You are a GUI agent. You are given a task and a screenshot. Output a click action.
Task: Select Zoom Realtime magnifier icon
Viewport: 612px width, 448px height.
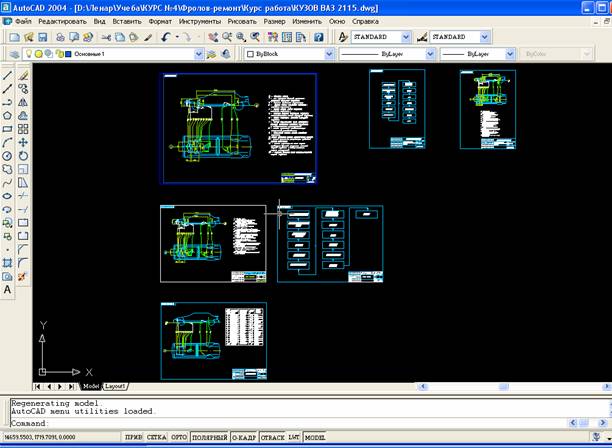click(x=227, y=37)
